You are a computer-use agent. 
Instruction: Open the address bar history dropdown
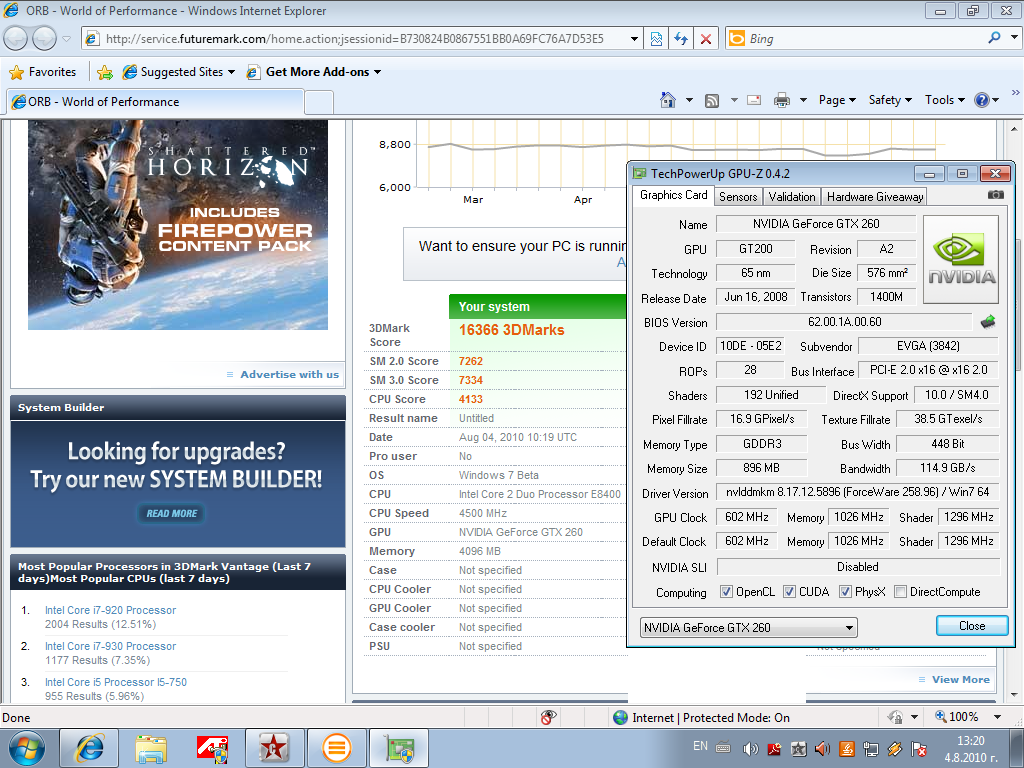[x=633, y=39]
